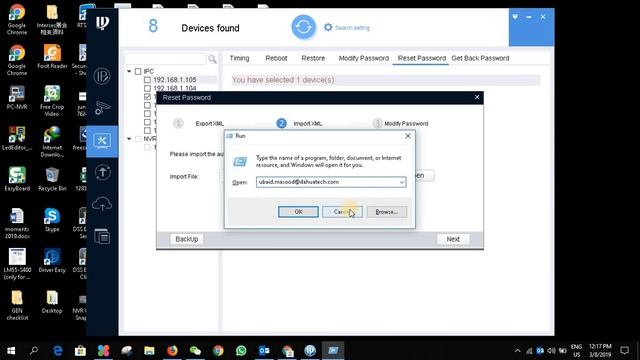Screen dimensions: 640x360
Task: Switch to the Modify Password tab
Action: coord(364,58)
